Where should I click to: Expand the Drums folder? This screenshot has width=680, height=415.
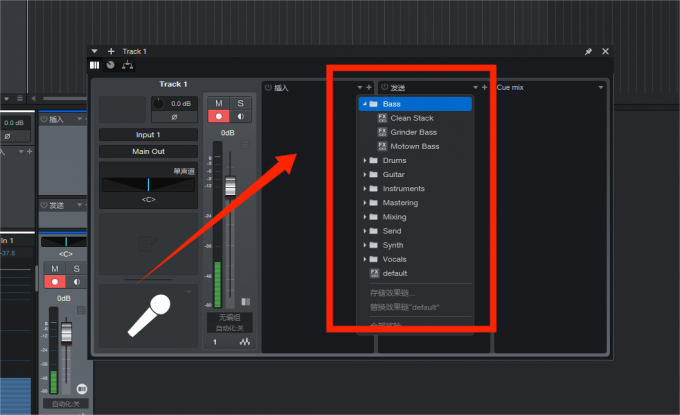point(365,160)
